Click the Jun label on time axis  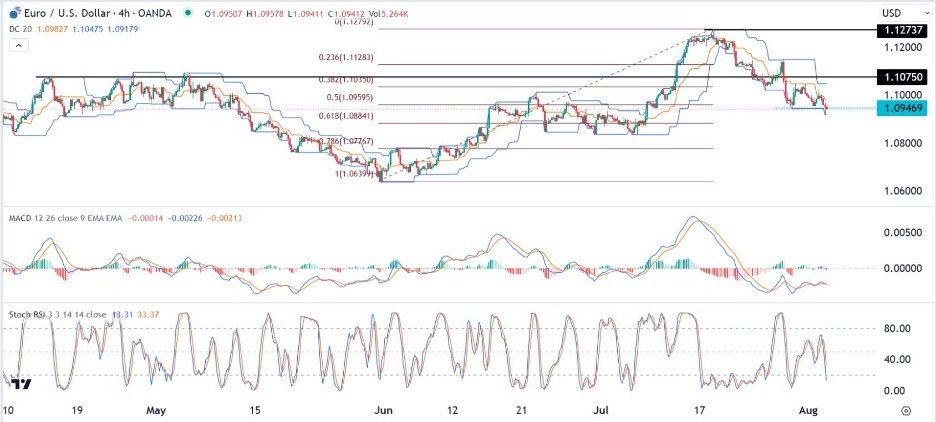(x=384, y=411)
